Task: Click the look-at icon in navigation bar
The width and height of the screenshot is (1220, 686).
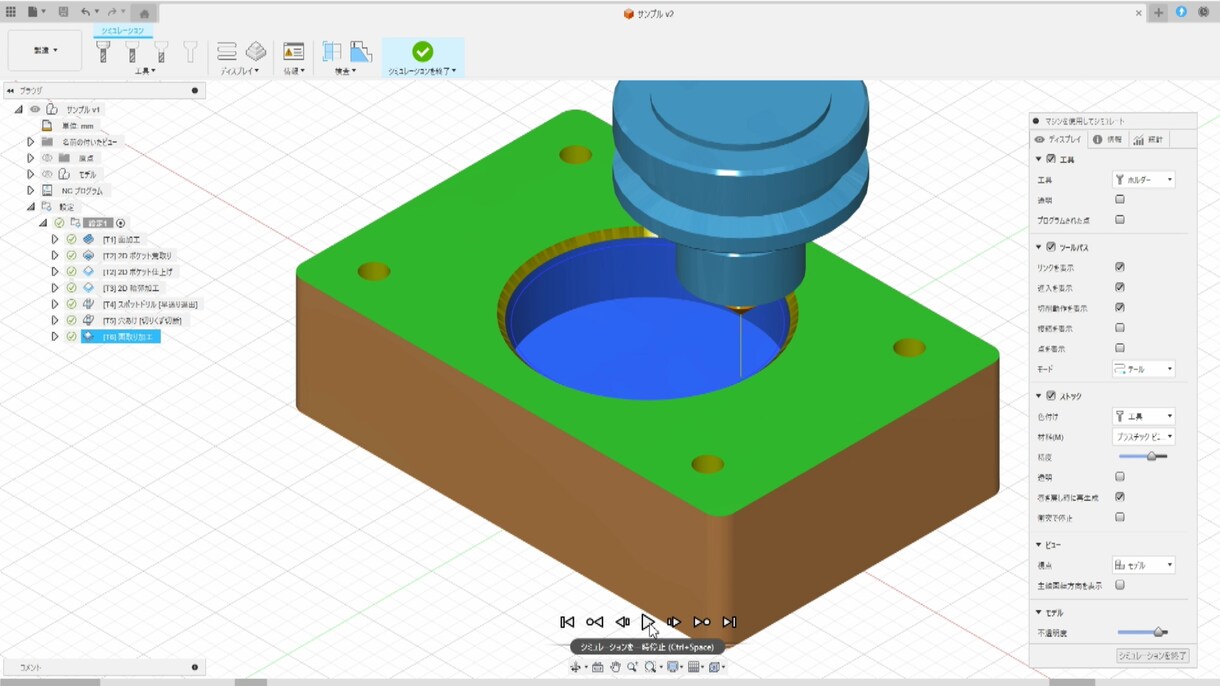Action: (597, 667)
